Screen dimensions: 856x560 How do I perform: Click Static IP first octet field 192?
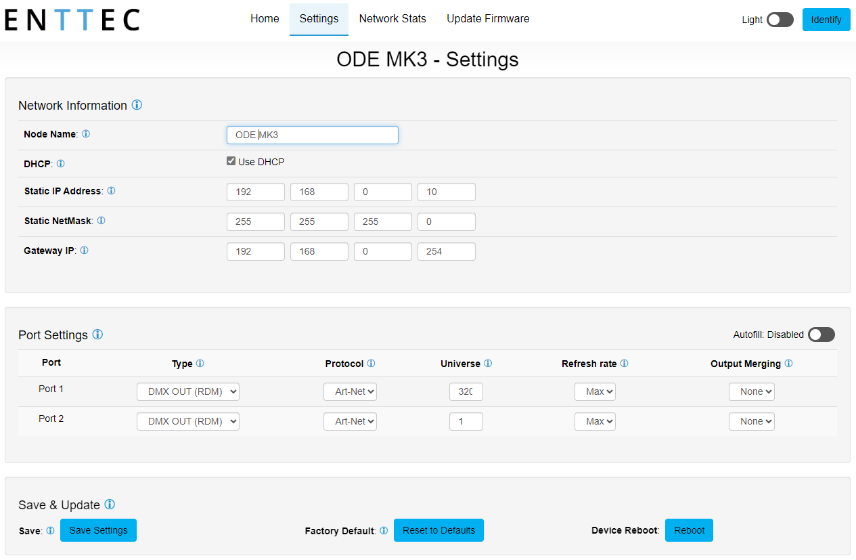255,192
